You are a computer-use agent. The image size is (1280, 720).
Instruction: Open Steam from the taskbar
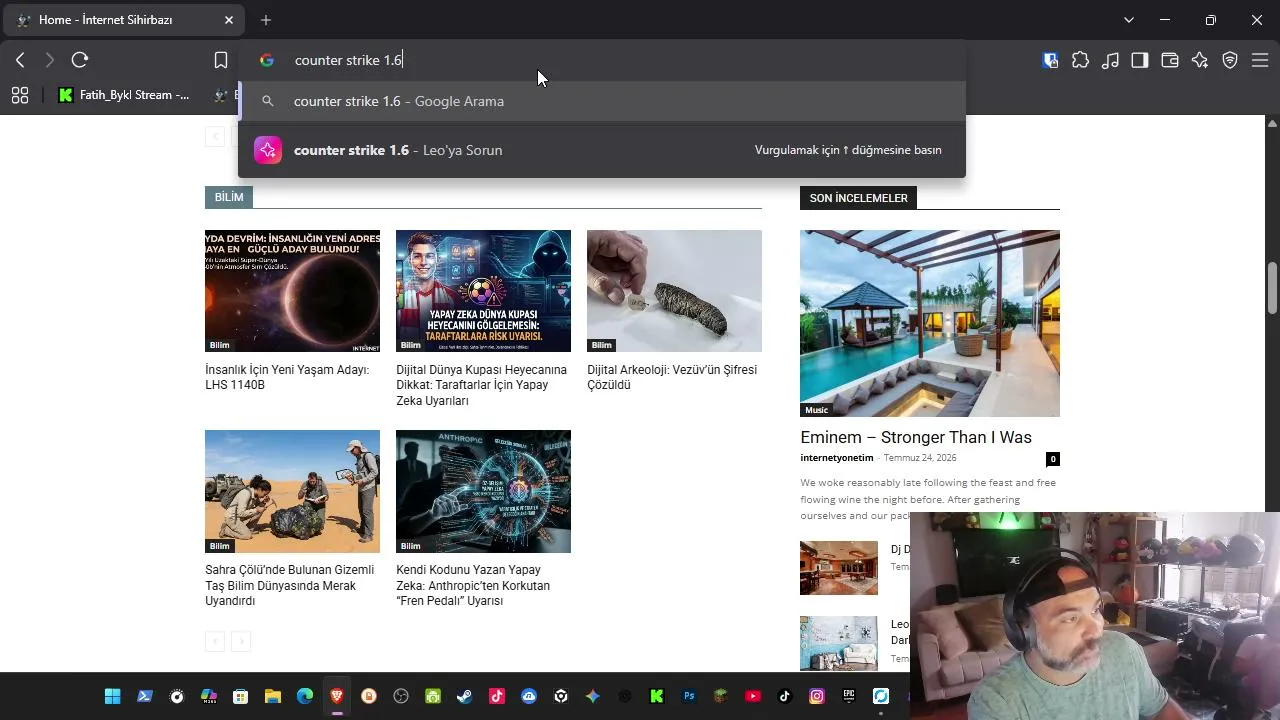pos(465,696)
